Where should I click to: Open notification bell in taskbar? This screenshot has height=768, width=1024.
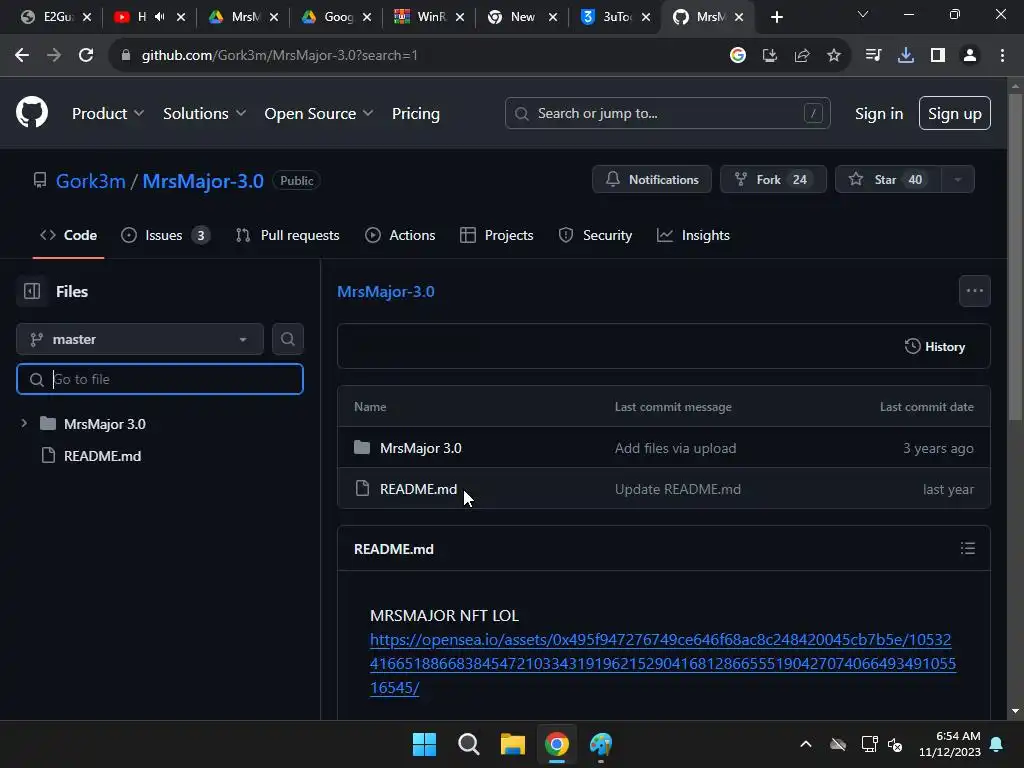click(997, 744)
